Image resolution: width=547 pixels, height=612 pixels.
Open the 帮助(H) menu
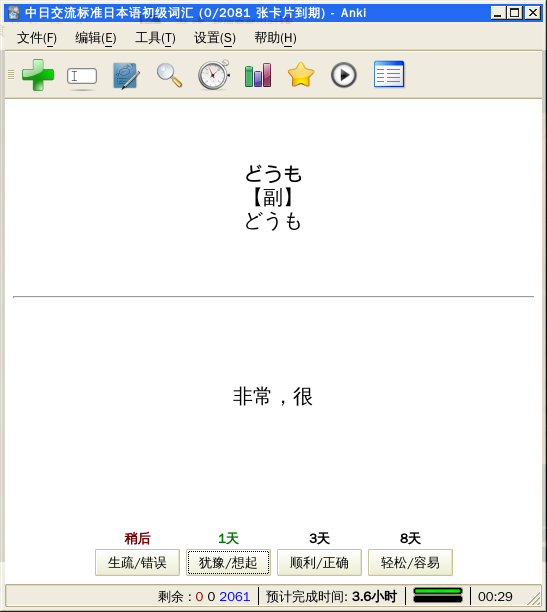(x=275, y=38)
